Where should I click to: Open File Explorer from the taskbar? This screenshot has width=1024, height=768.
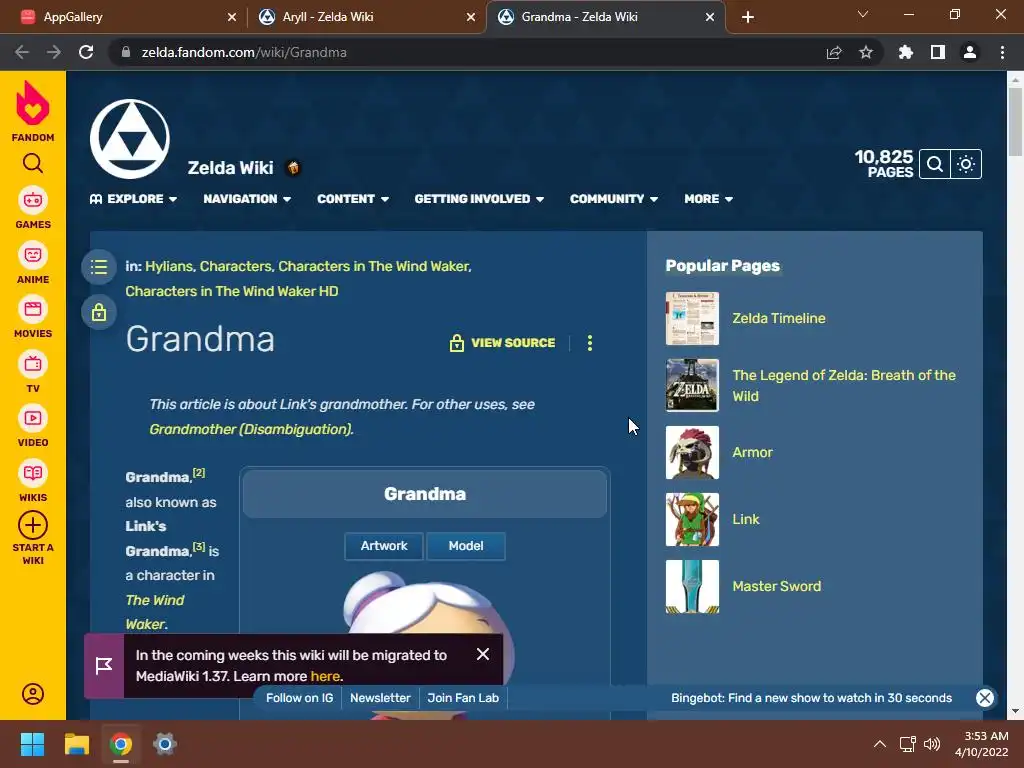click(x=76, y=744)
